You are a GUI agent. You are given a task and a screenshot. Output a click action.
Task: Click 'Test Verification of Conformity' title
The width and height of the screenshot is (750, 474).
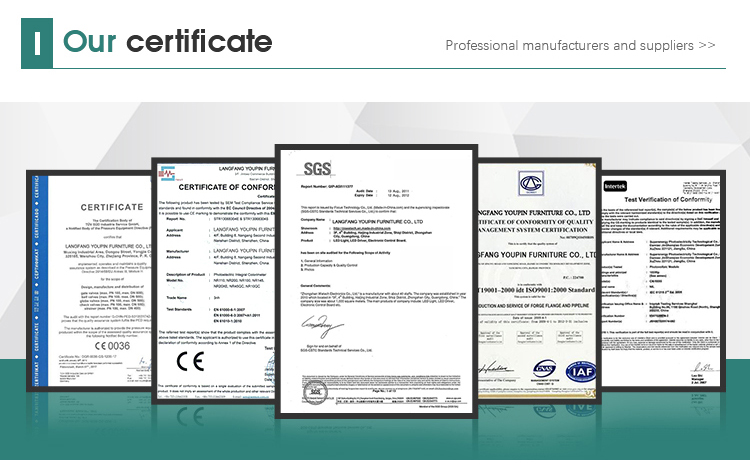(x=668, y=199)
